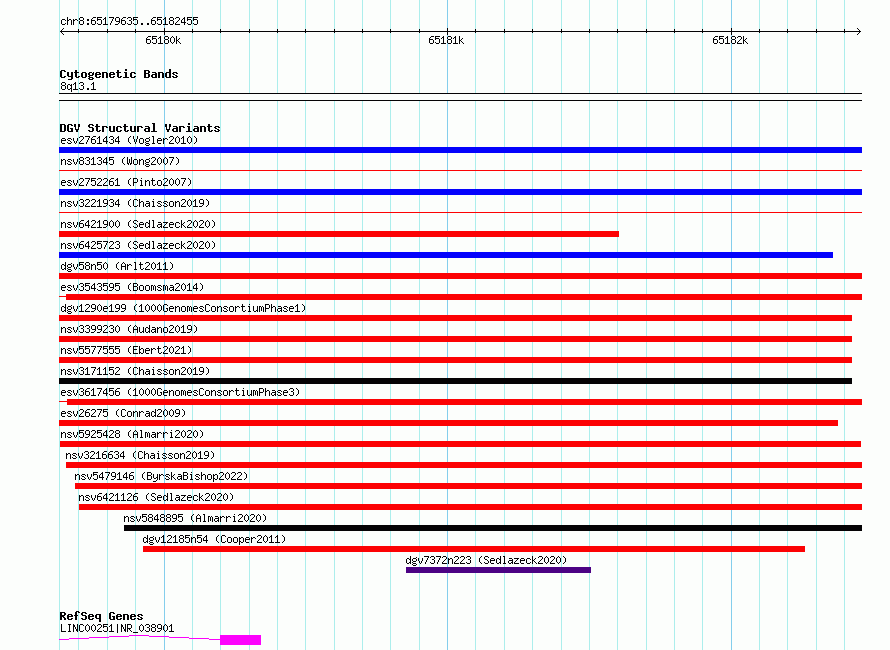The width and height of the screenshot is (890, 650).
Task: Select the esv2752261 (Pinto2007) label
Action: coord(126,182)
